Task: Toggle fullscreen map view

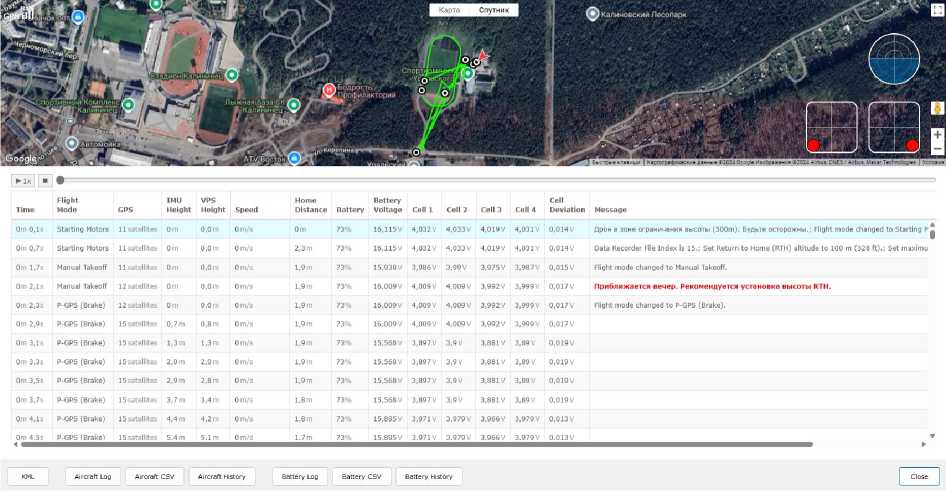Action: [937, 10]
